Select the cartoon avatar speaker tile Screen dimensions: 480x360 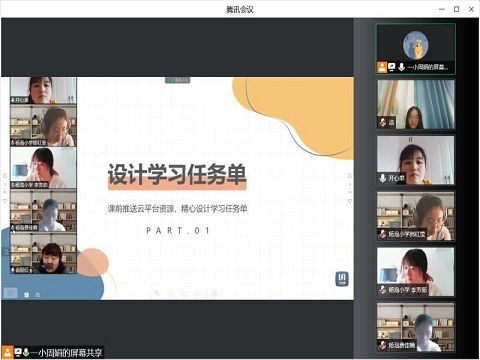click(416, 49)
